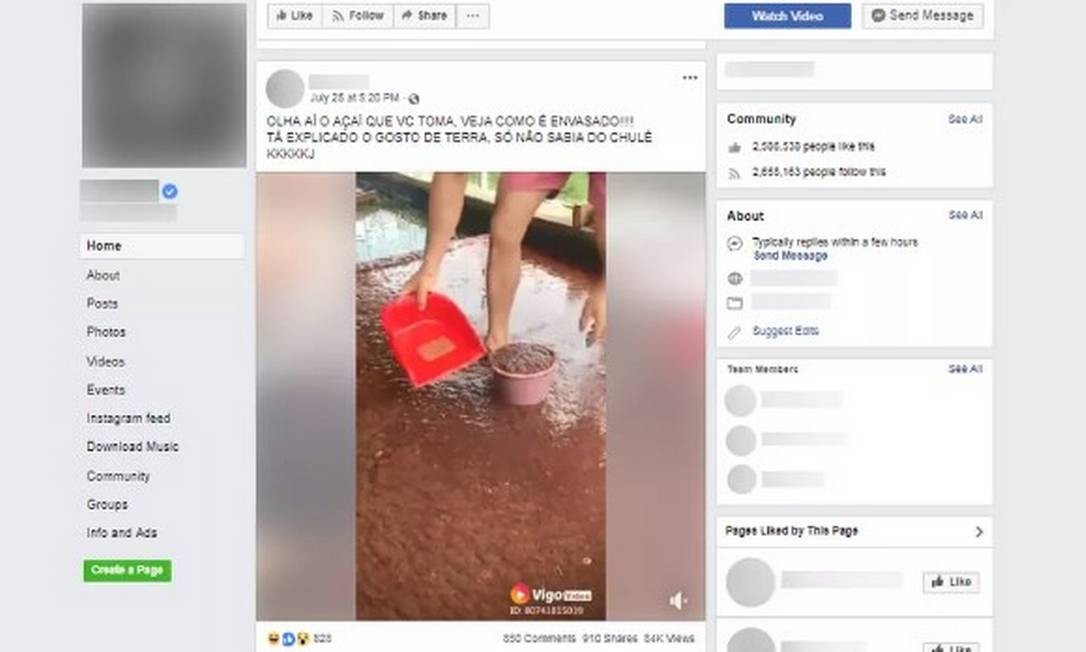Go to Photos in left sidebar
Viewport: 1086px width, 652px height.
pos(106,332)
